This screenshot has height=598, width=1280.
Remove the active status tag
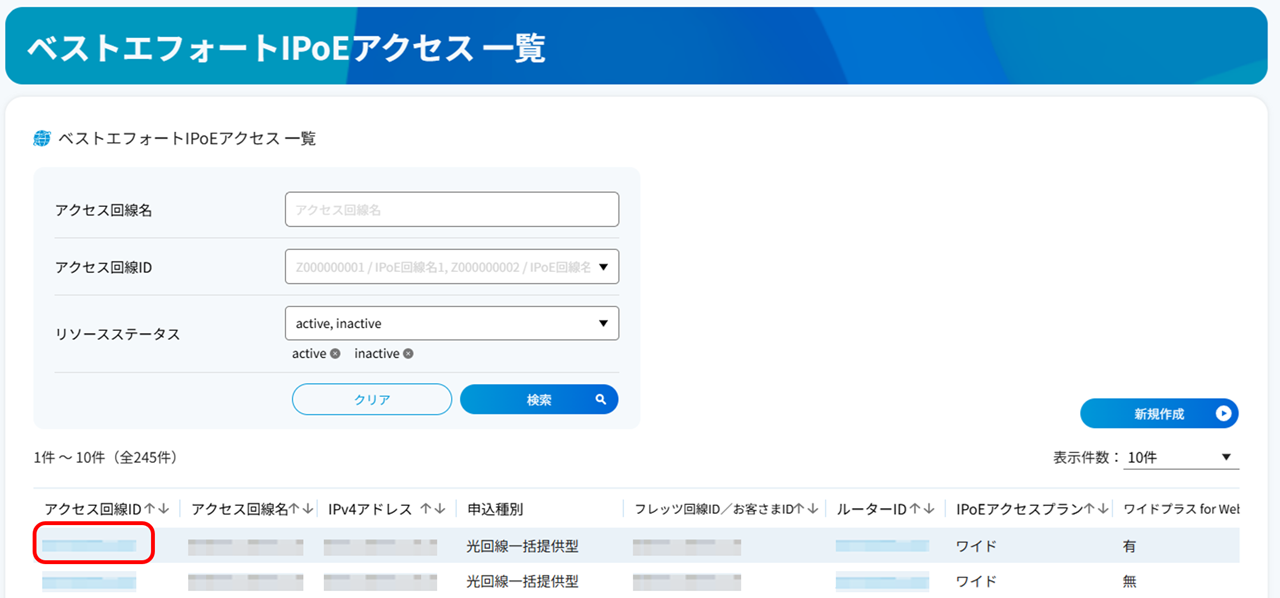(335, 354)
